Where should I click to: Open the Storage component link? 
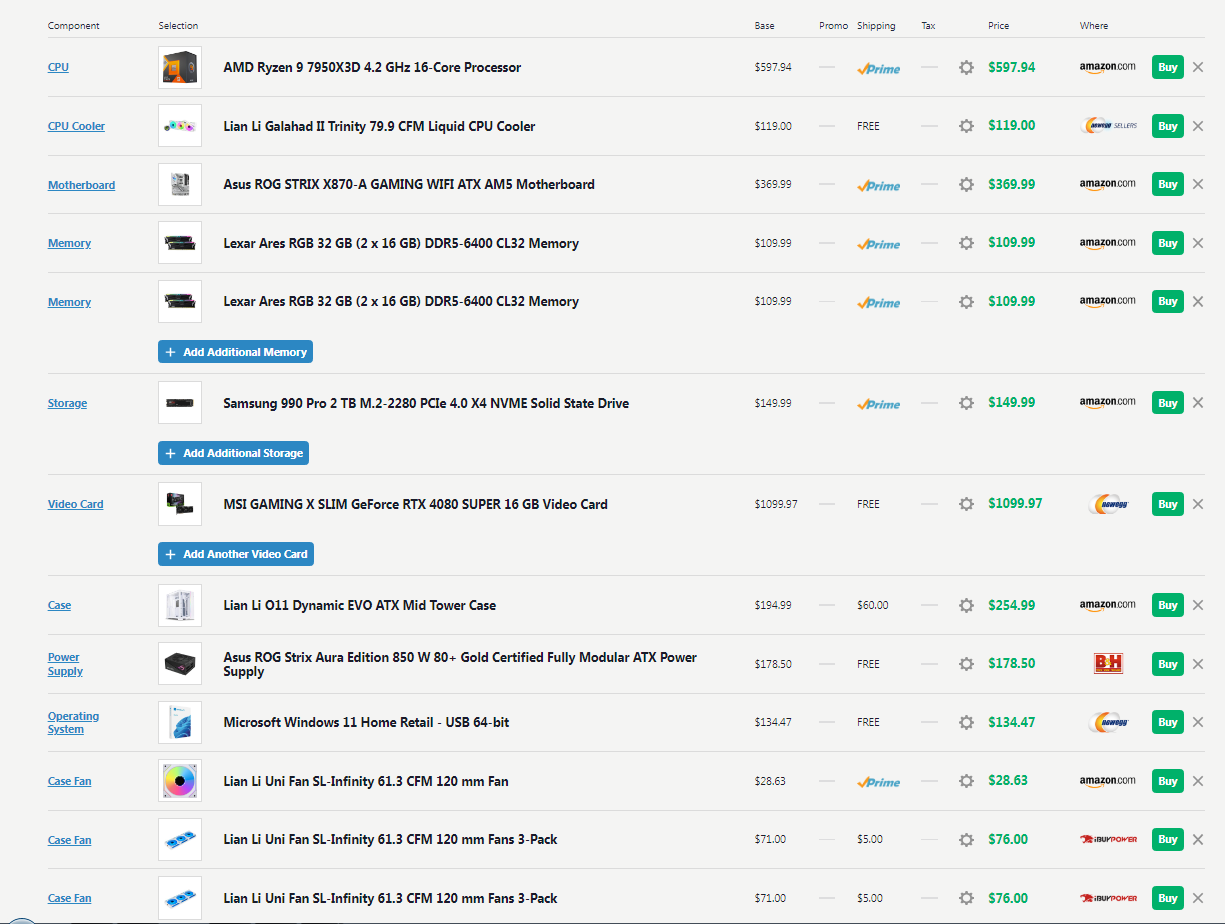click(x=67, y=403)
